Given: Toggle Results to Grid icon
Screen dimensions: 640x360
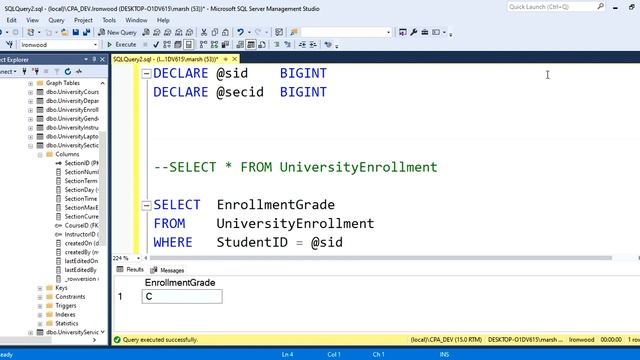Looking at the screenshot, I should point(251,44).
